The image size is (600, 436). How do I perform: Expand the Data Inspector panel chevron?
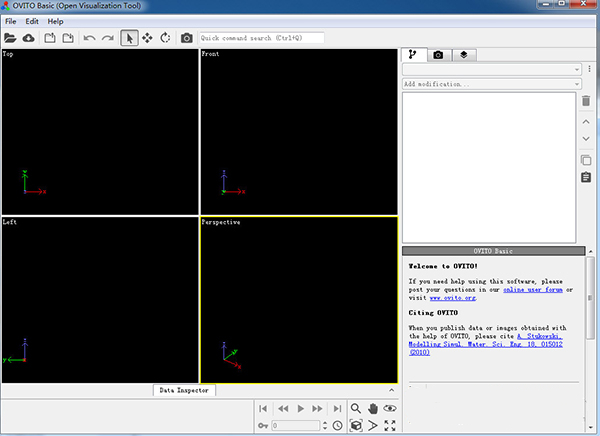point(391,390)
